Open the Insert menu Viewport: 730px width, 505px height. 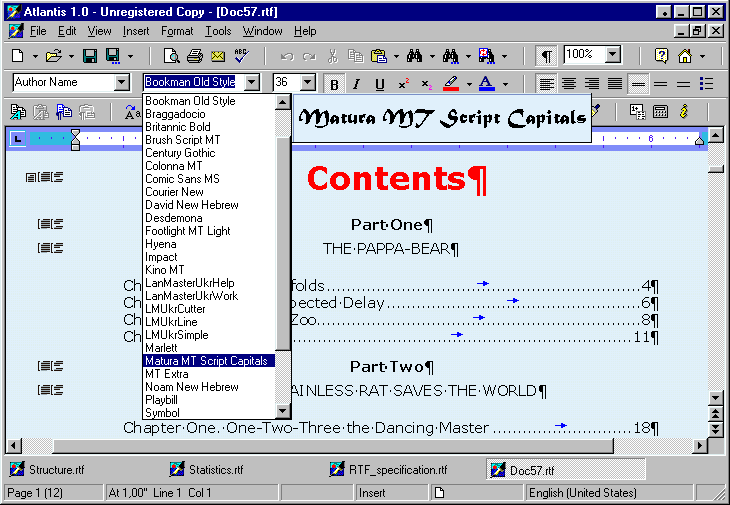click(x=136, y=31)
